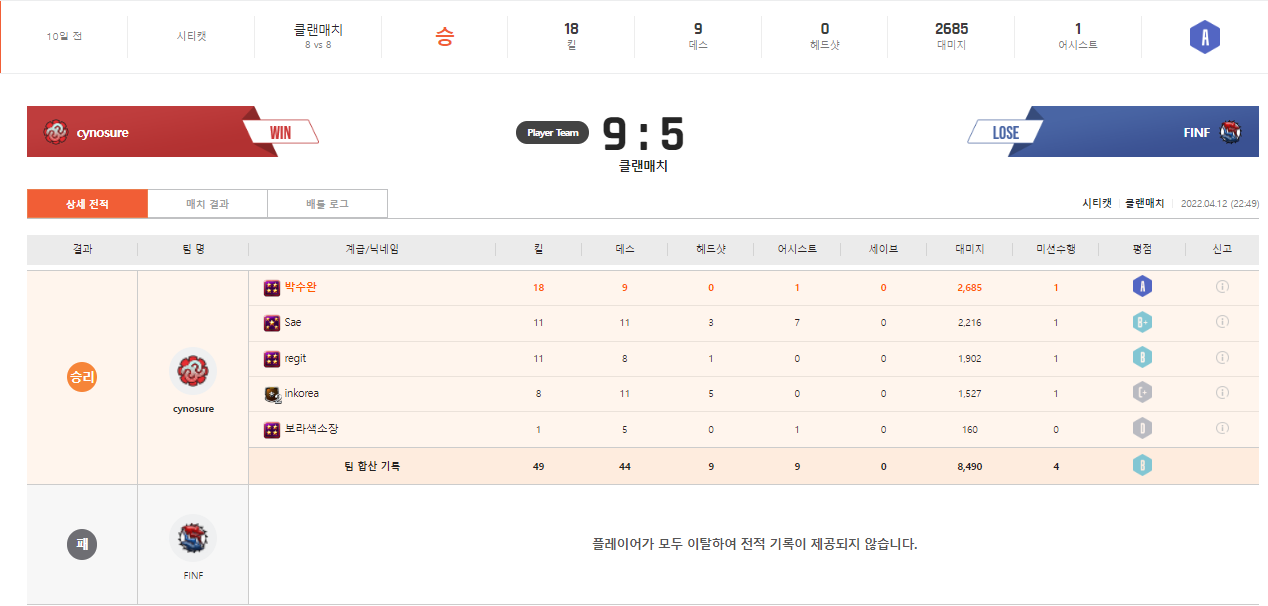
Task: Click the Player Team badge
Action: click(x=552, y=133)
